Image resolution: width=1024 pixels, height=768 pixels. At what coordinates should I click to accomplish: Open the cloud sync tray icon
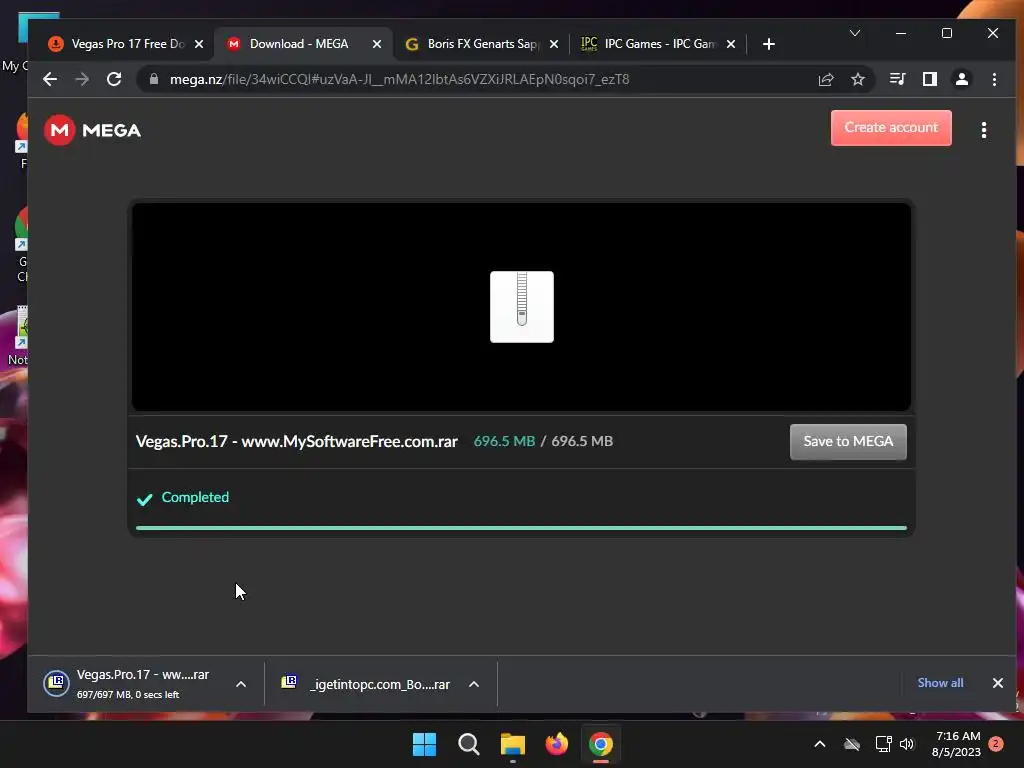click(852, 744)
